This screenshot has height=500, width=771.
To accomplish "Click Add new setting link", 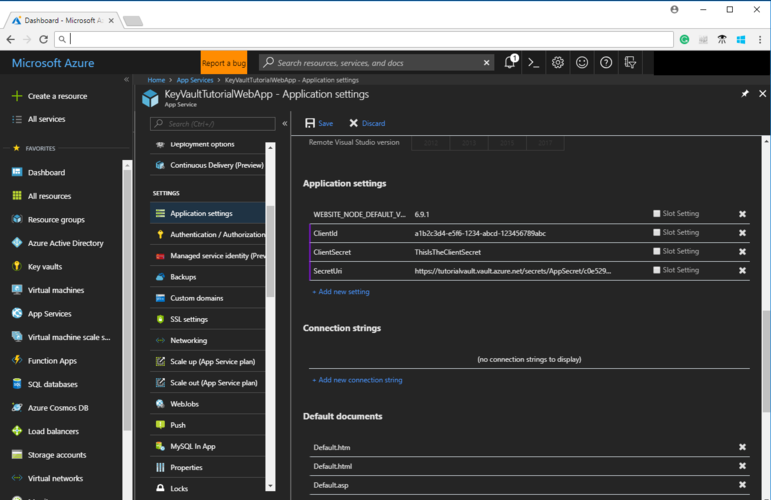I will [341, 292].
